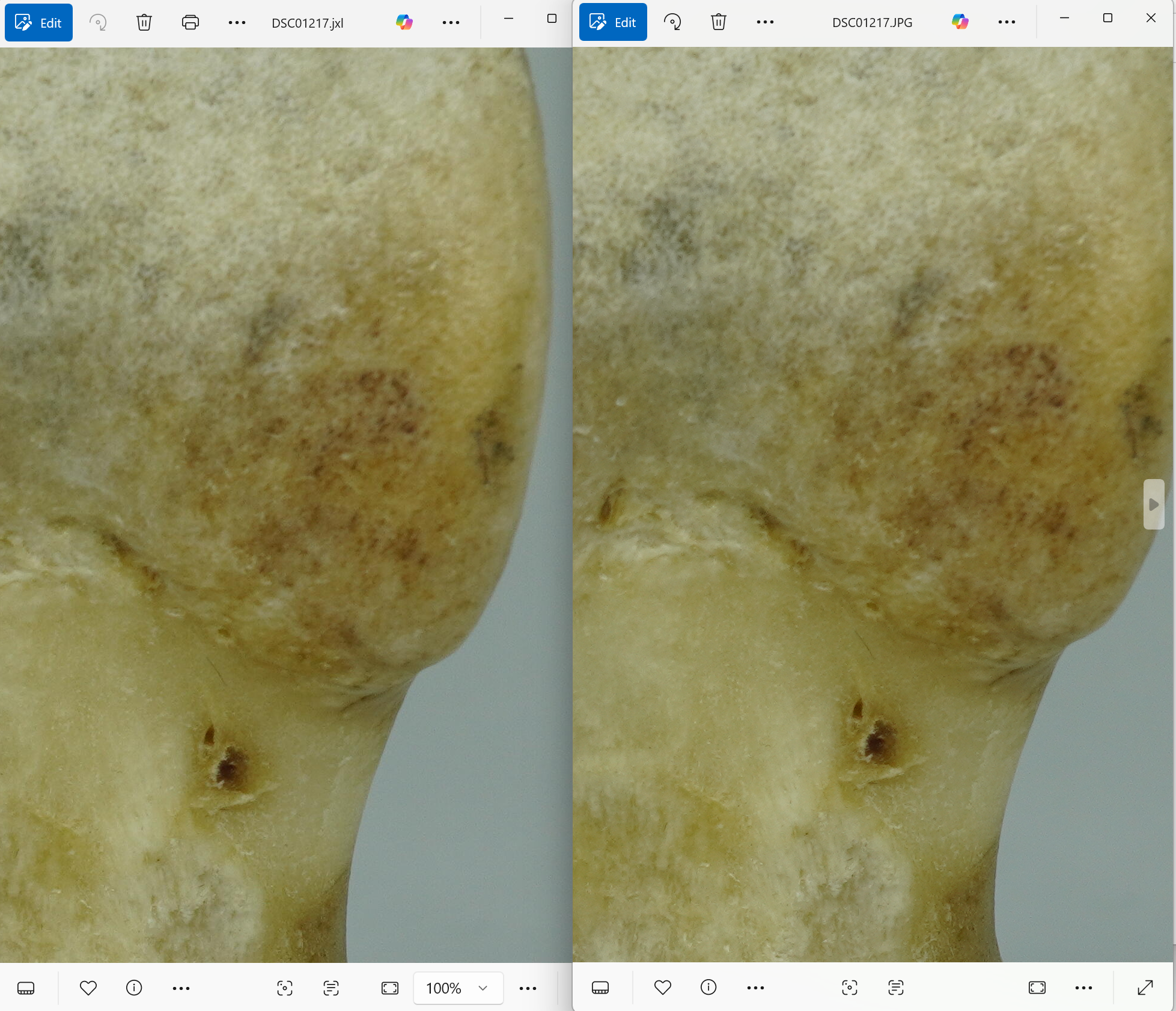Favorite the DSC01217.jxl image with heart
1176x1011 pixels.
(x=88, y=988)
